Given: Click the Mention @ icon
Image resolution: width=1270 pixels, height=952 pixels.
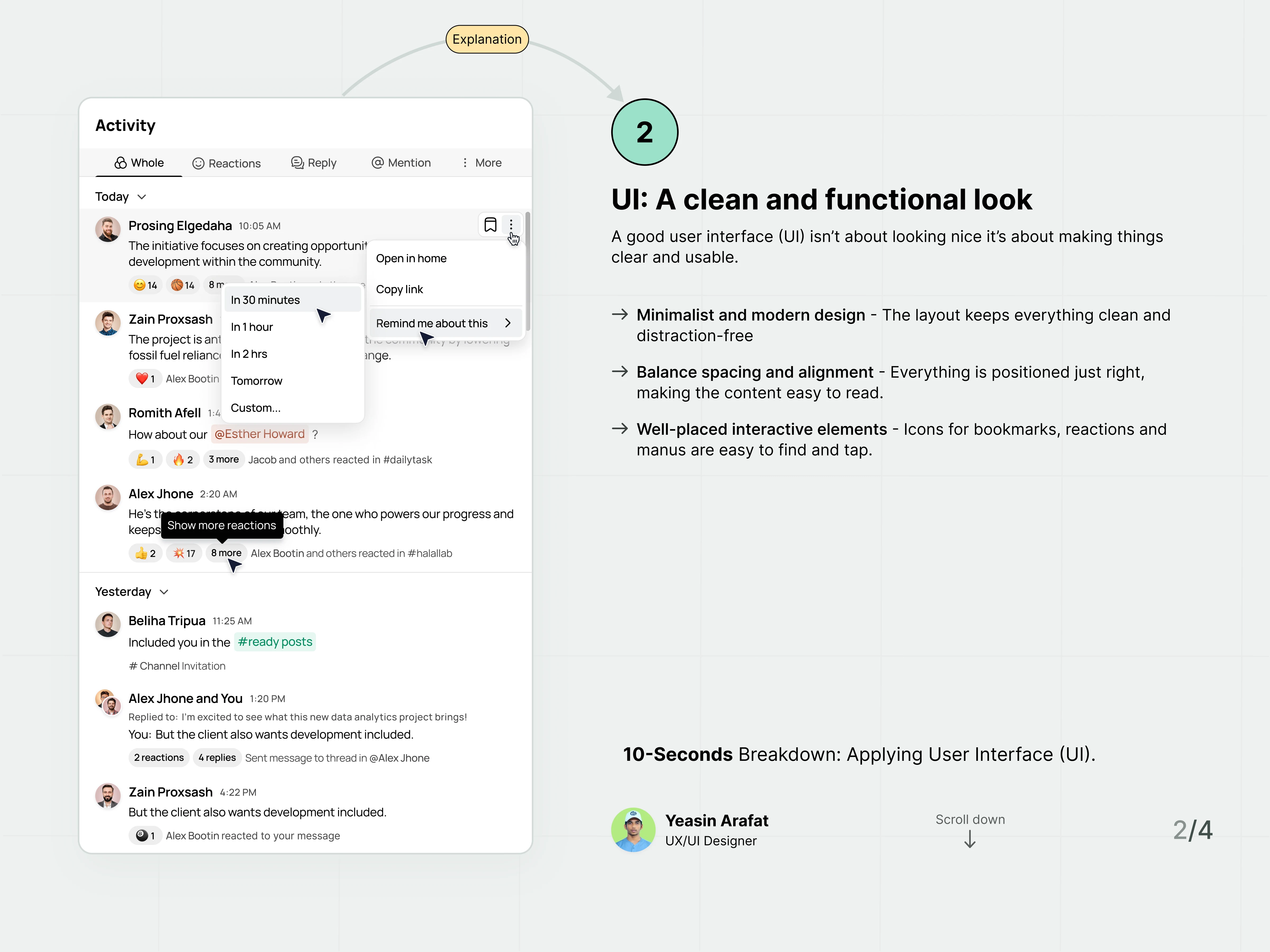Looking at the screenshot, I should [377, 163].
